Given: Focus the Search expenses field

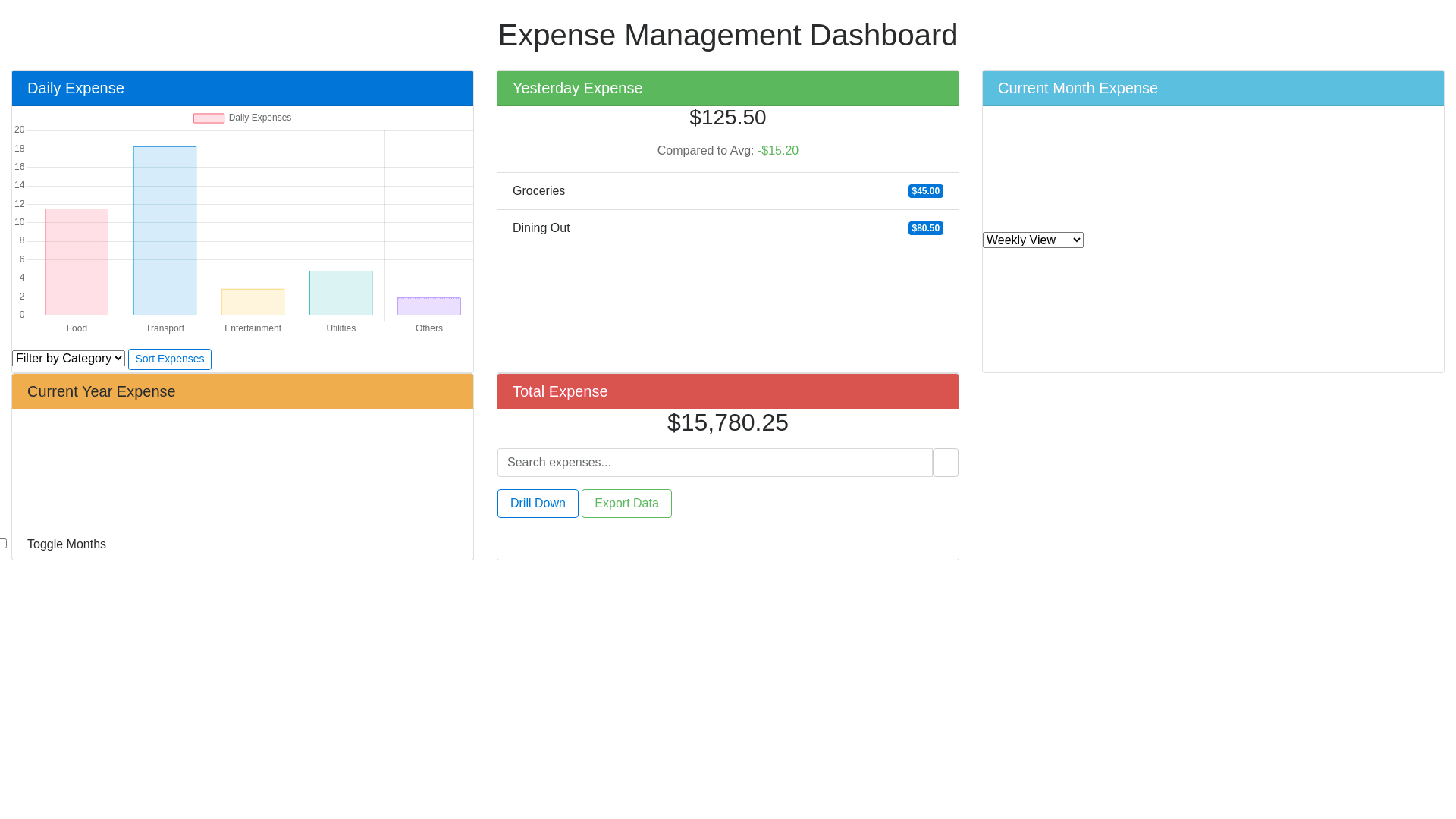Looking at the screenshot, I should tap(714, 463).
